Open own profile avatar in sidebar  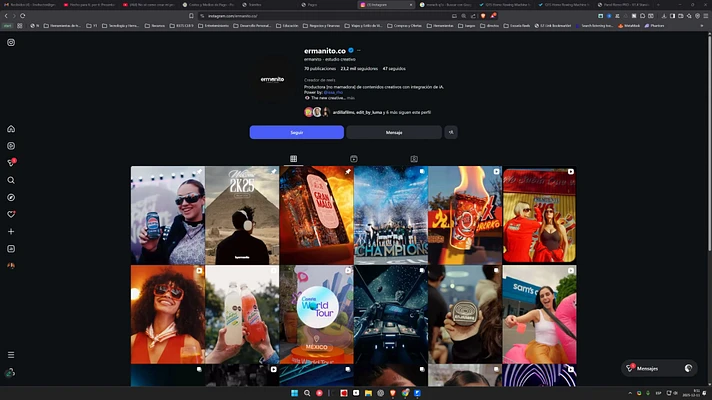(x=11, y=266)
